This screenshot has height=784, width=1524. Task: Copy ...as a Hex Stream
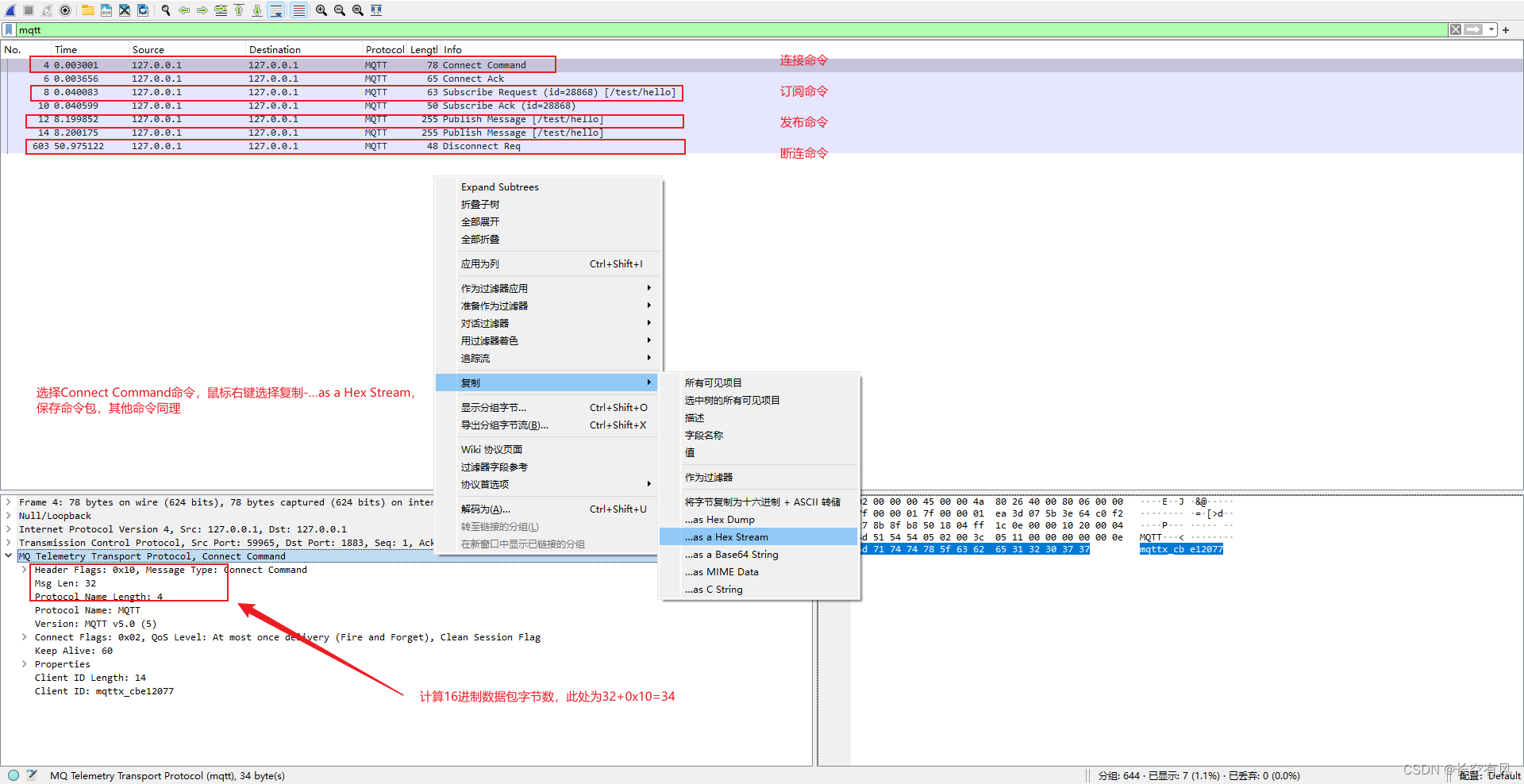760,537
